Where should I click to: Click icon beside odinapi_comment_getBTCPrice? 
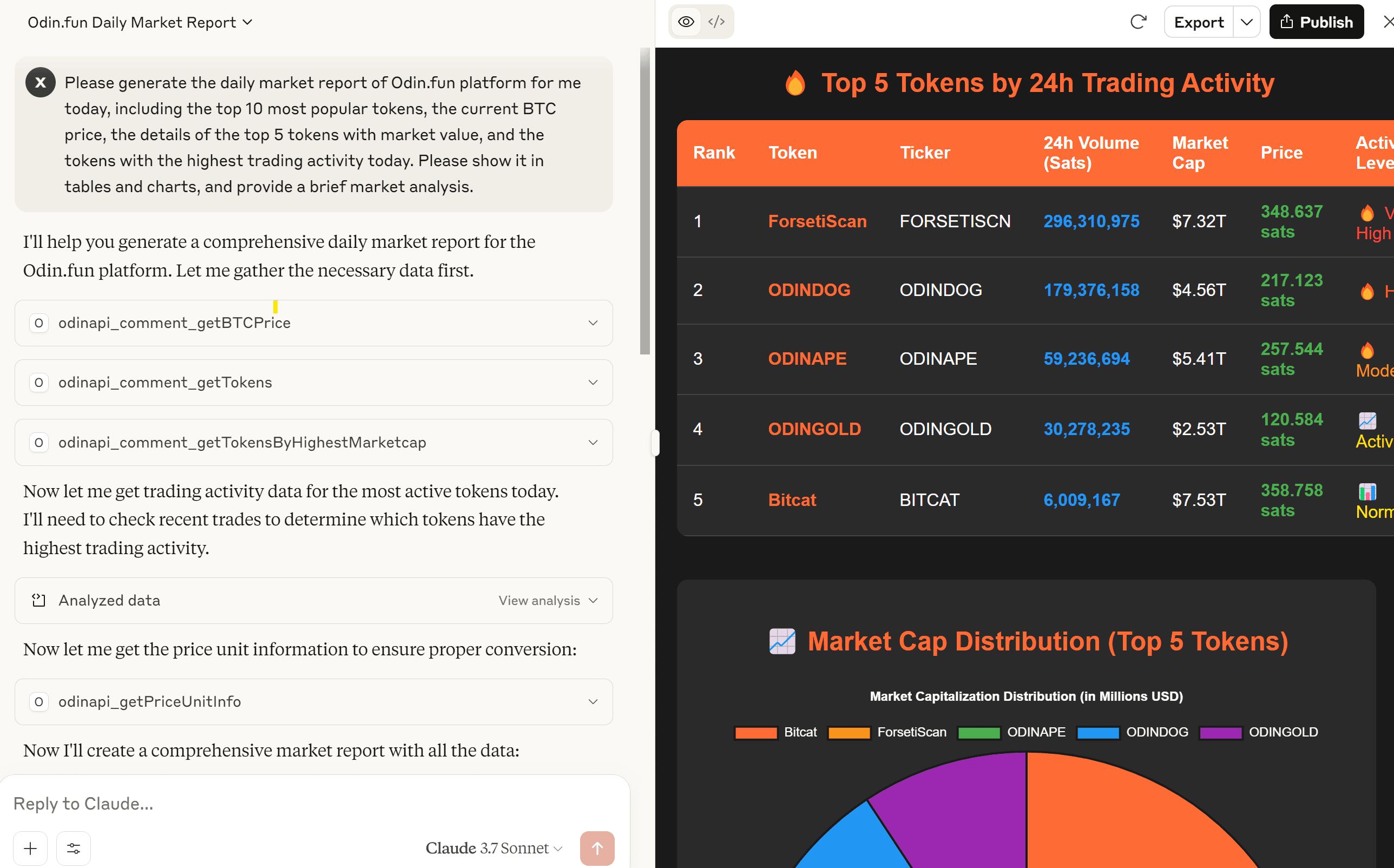point(38,323)
